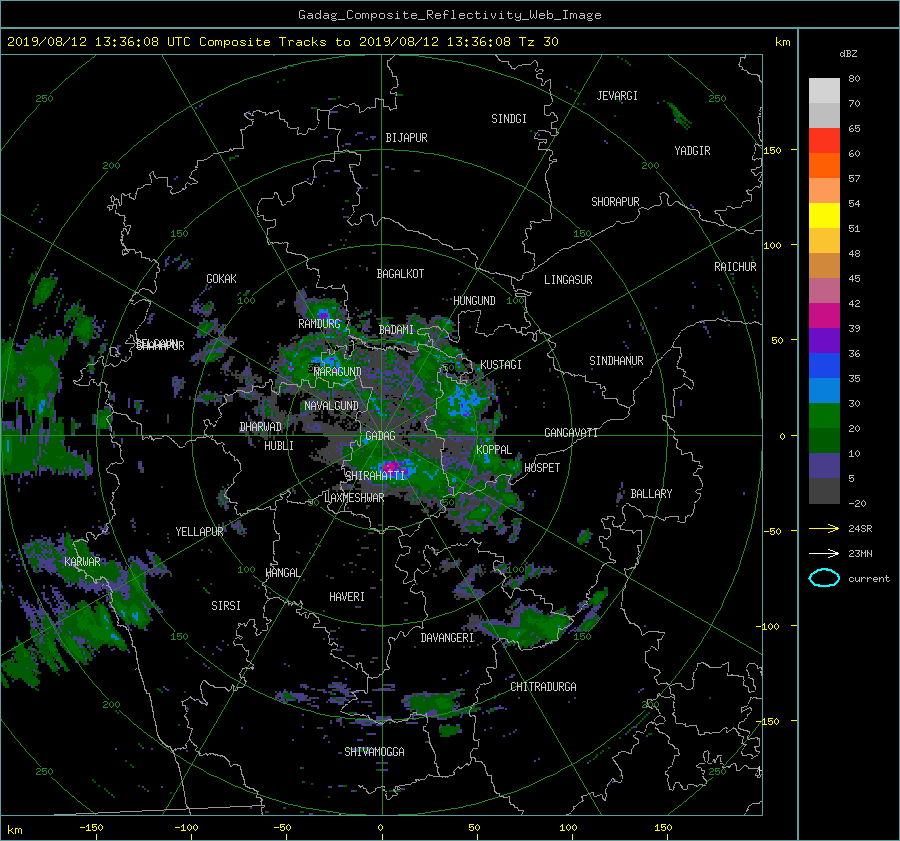
Task: Click the 0 tick on bottom axis
Action: tap(380, 828)
